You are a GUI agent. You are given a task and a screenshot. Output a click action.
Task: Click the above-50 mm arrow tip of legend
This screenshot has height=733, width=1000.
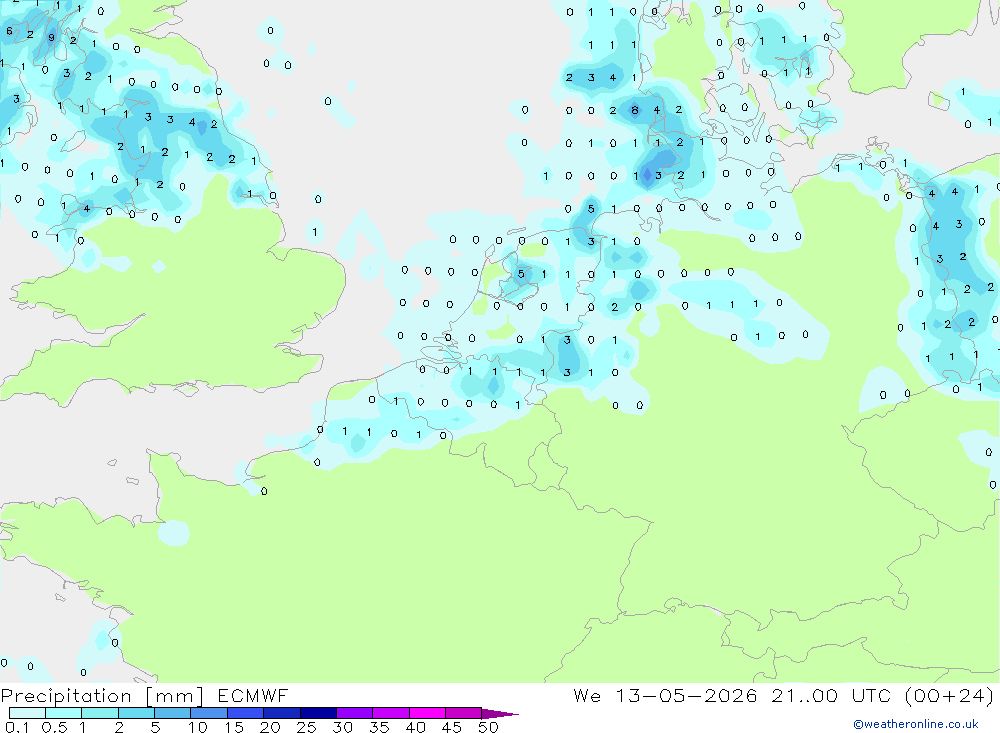[500, 714]
